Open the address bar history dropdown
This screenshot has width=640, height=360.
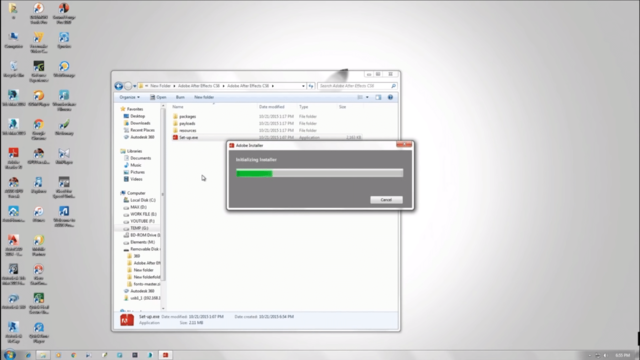pos(303,86)
